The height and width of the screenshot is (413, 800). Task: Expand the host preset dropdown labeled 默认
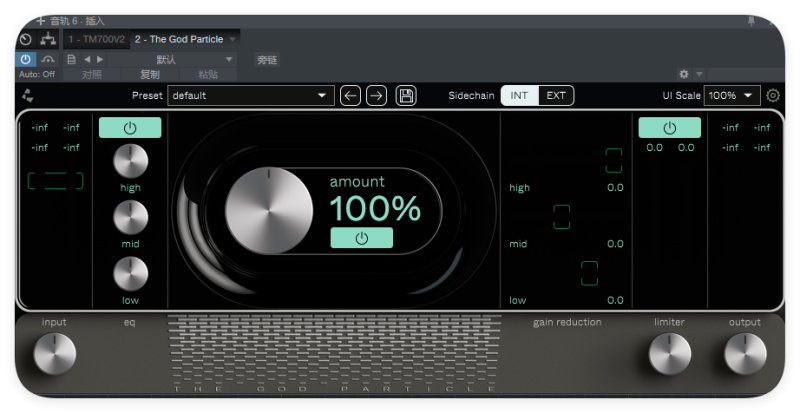click(x=193, y=59)
